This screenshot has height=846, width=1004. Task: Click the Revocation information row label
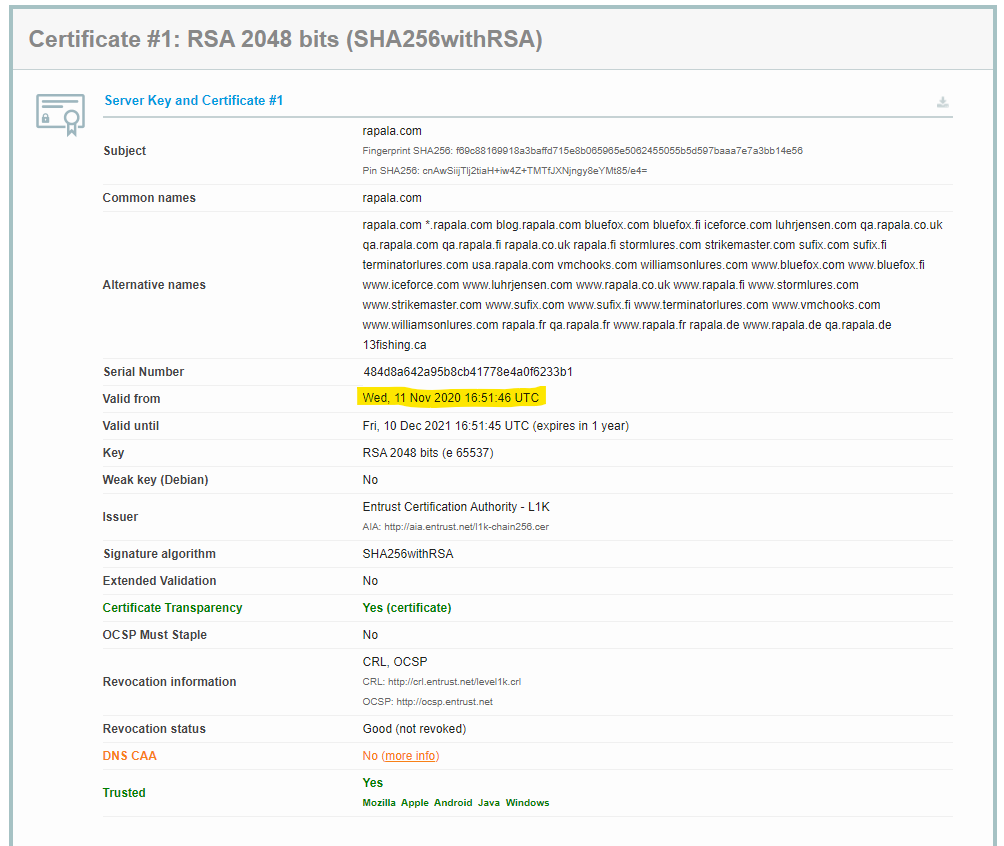(x=170, y=682)
